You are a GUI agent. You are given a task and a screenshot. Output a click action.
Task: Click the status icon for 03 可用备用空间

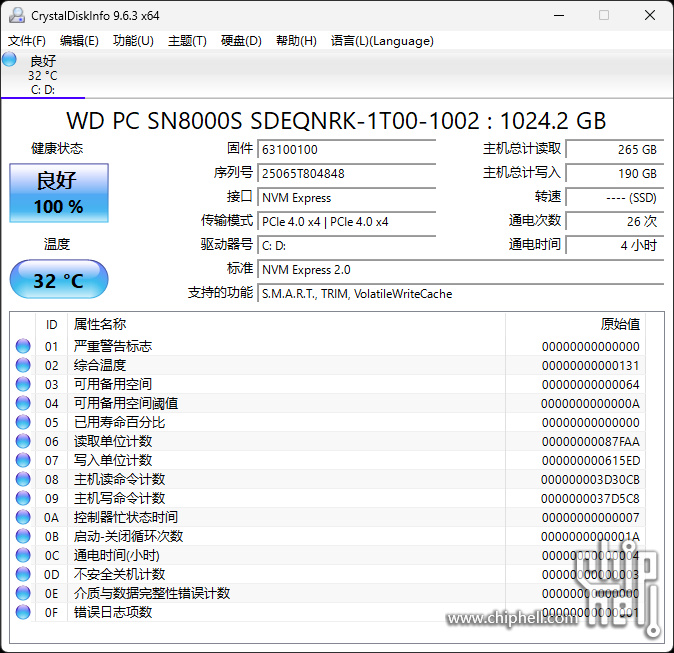(x=23, y=384)
